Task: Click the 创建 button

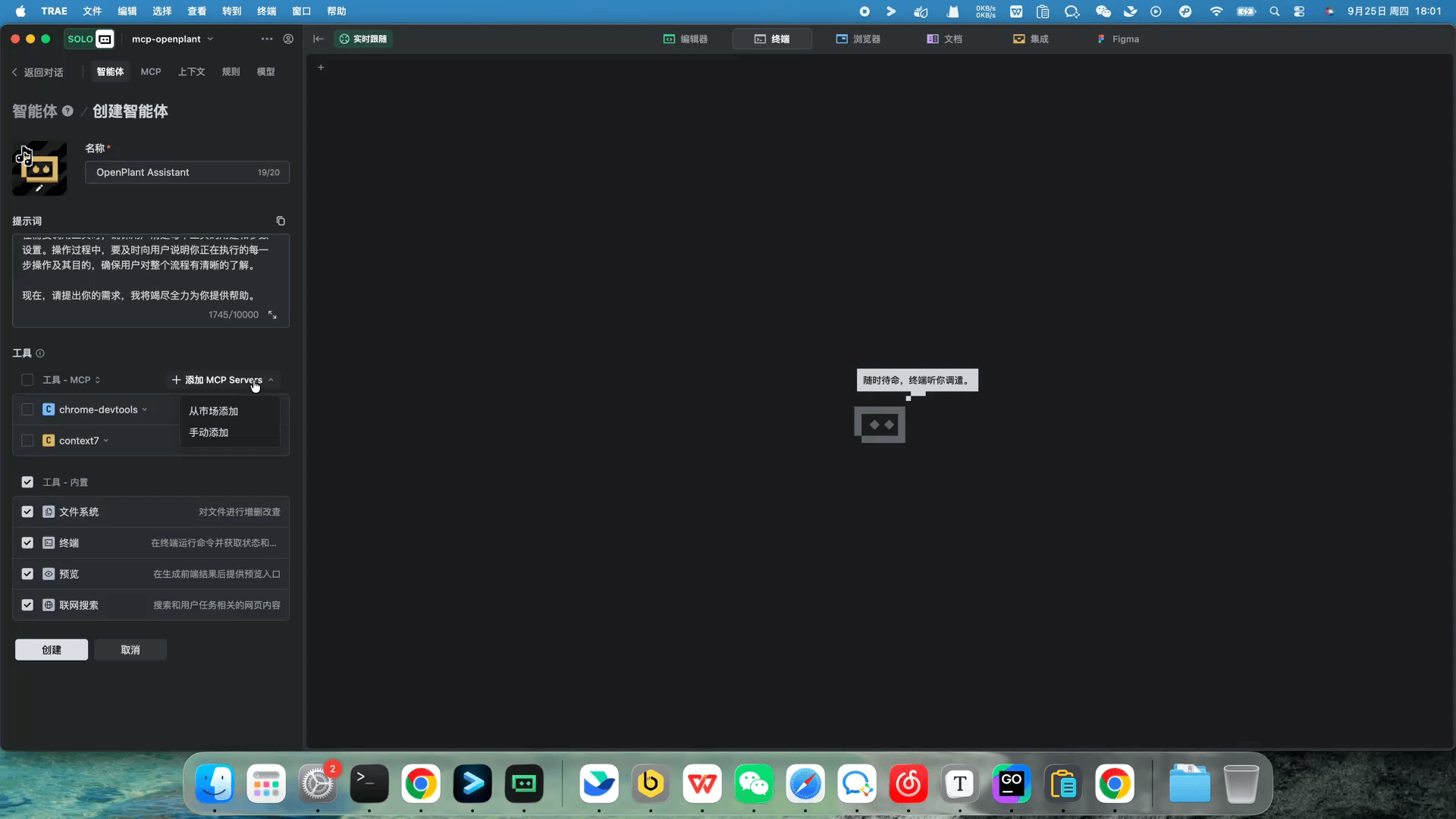Action: click(x=52, y=650)
